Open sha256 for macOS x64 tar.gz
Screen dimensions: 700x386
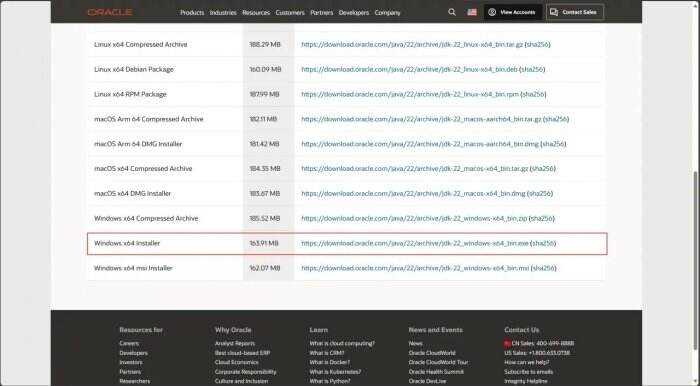(542, 169)
